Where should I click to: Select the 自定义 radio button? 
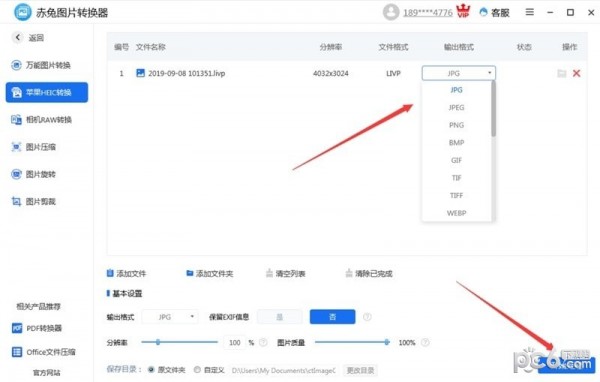click(197, 370)
